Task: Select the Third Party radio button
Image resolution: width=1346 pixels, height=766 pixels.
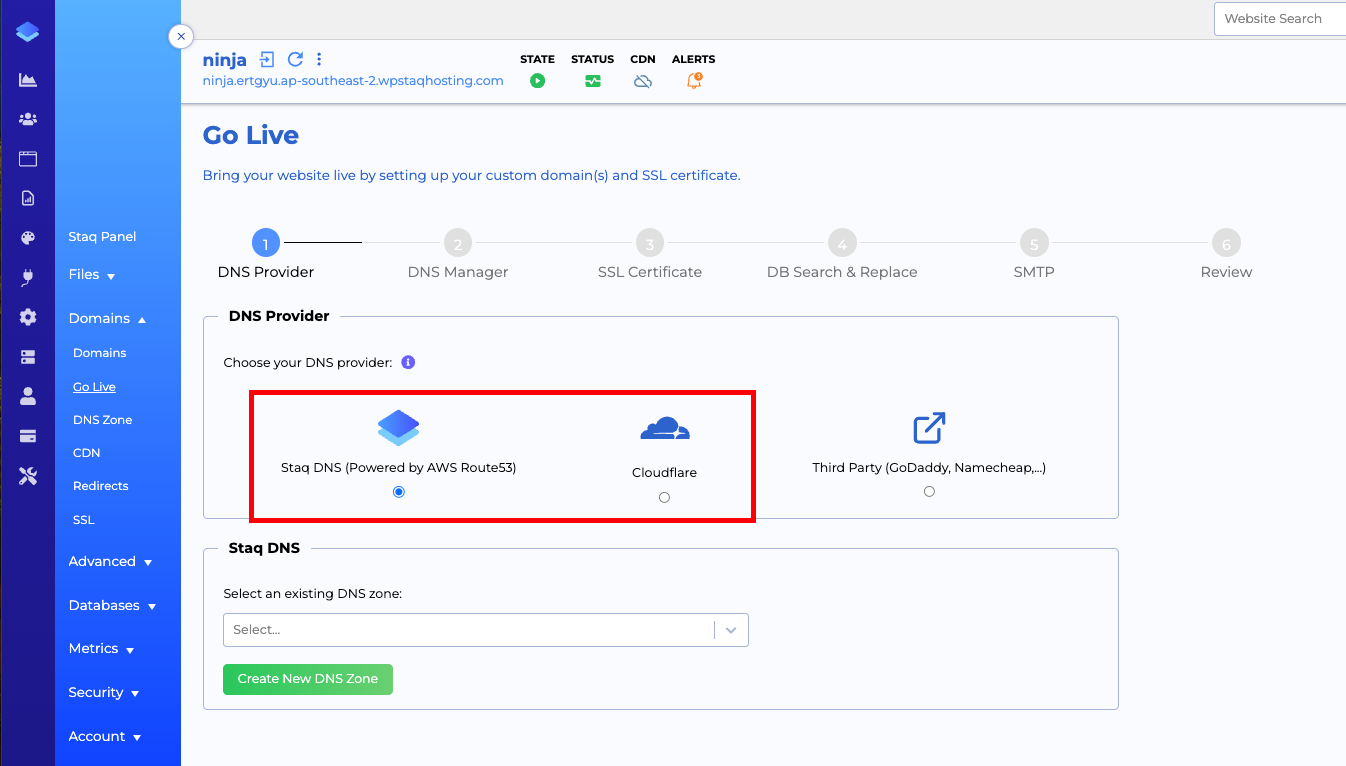Action: click(929, 492)
